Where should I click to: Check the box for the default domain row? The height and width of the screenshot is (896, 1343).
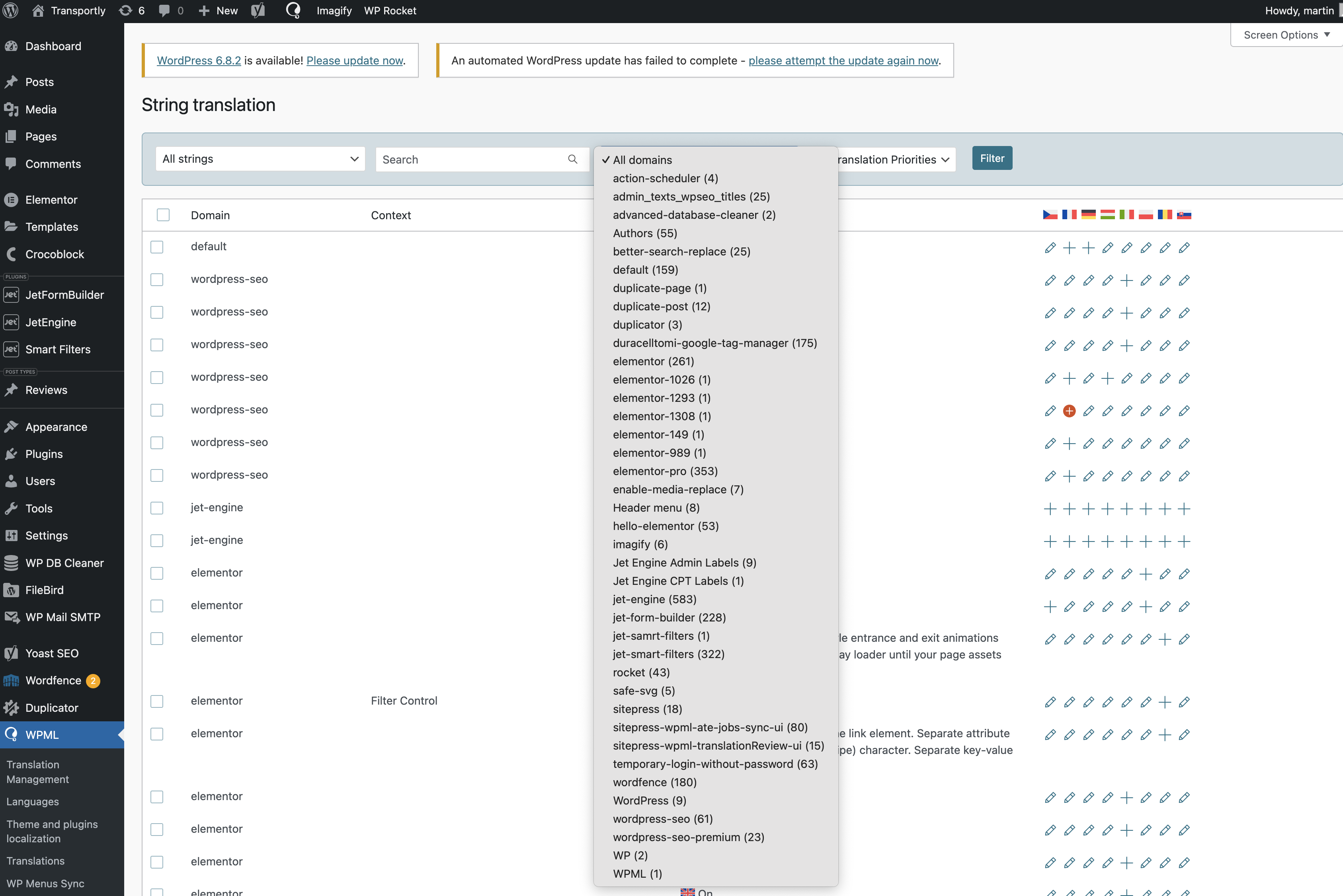157,247
